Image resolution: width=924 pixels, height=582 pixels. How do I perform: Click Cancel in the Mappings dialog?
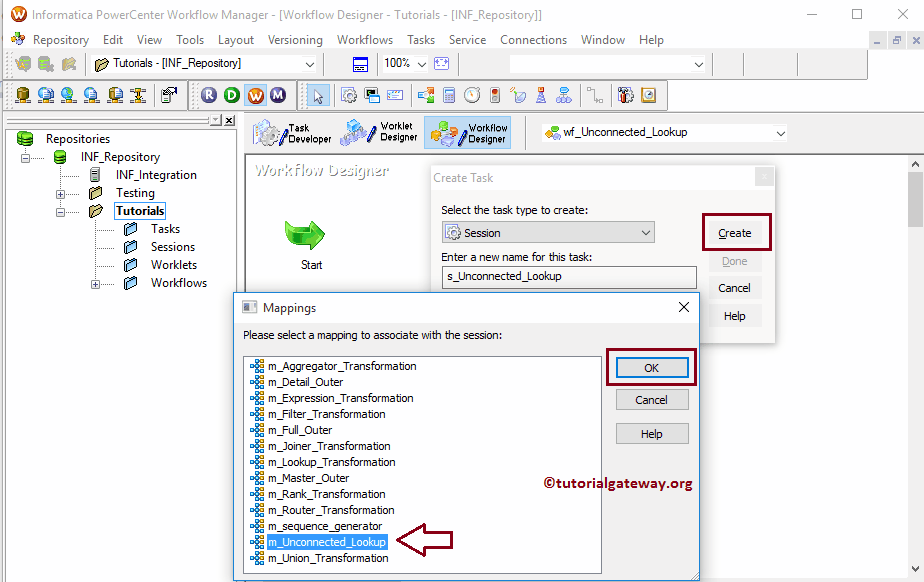coord(652,400)
